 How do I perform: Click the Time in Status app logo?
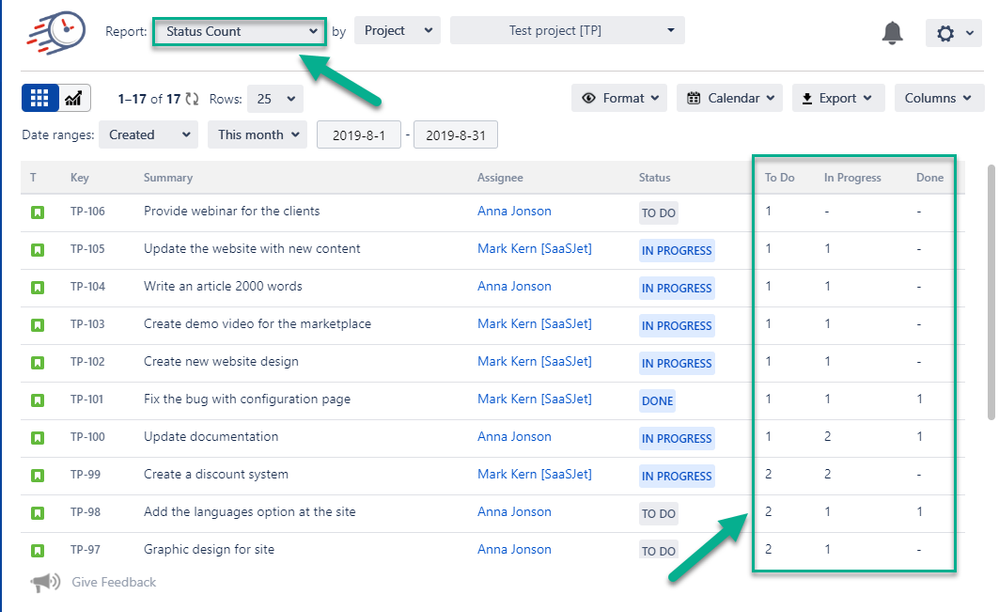[x=56, y=32]
